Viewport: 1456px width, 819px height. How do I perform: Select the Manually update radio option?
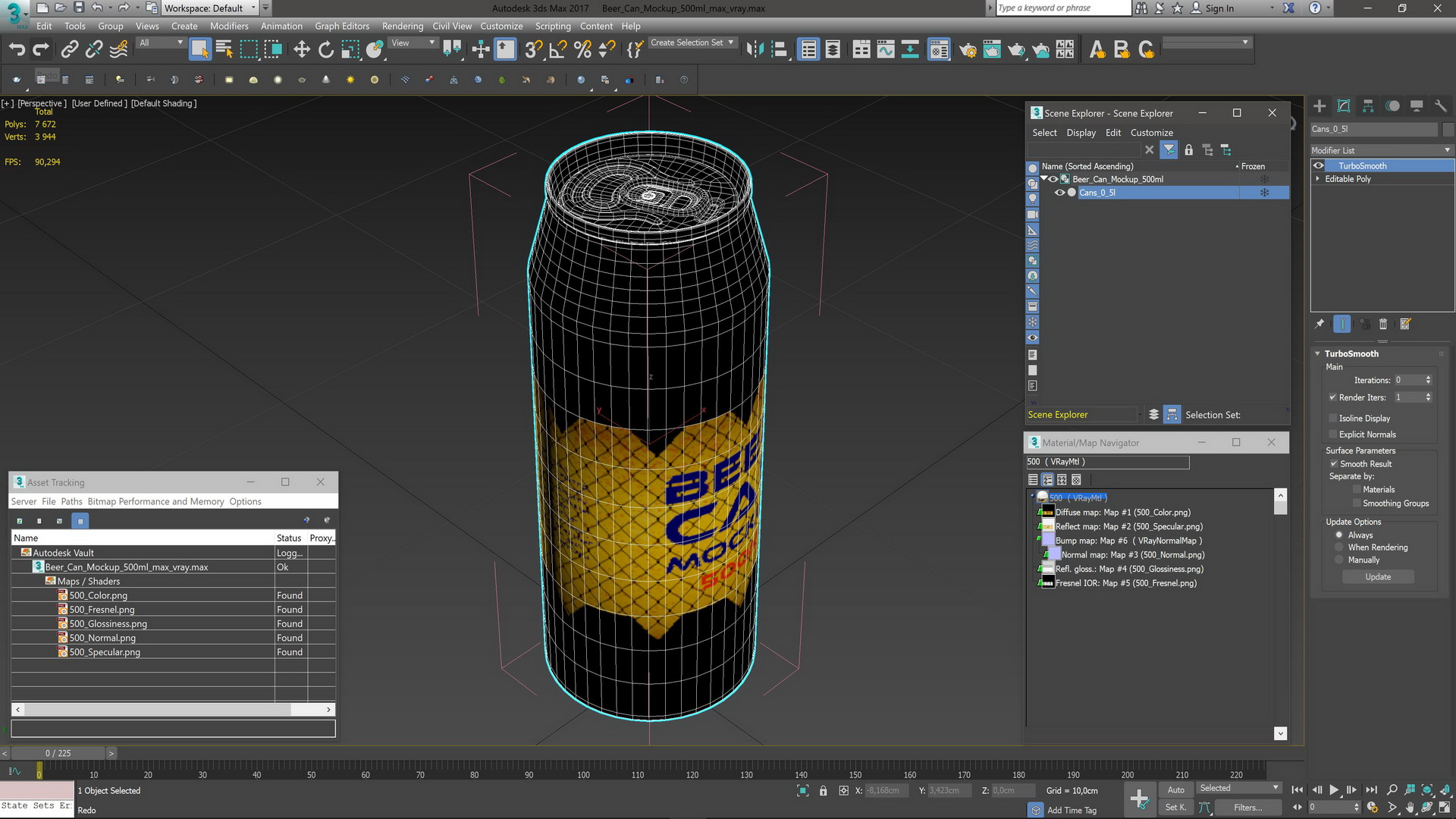1339,560
